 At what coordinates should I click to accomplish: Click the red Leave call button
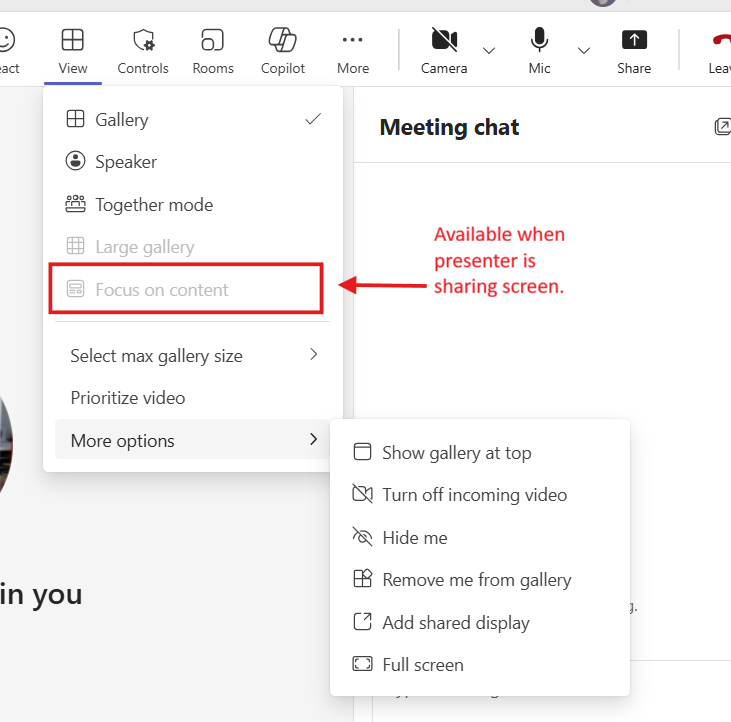(718, 50)
